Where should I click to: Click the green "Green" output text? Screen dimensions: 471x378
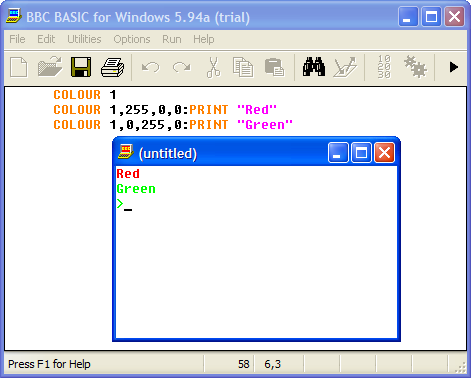(136, 189)
